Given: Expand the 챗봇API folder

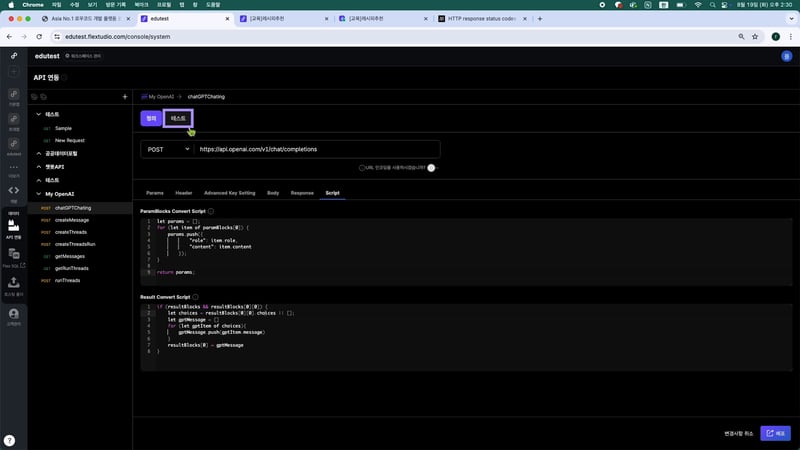Looking at the screenshot, I should (38, 166).
